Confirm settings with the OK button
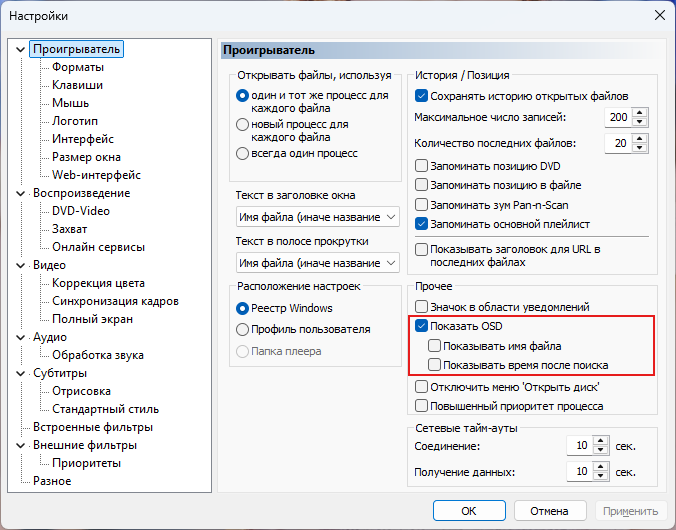Image resolution: width=676 pixels, height=530 pixels. [469, 511]
